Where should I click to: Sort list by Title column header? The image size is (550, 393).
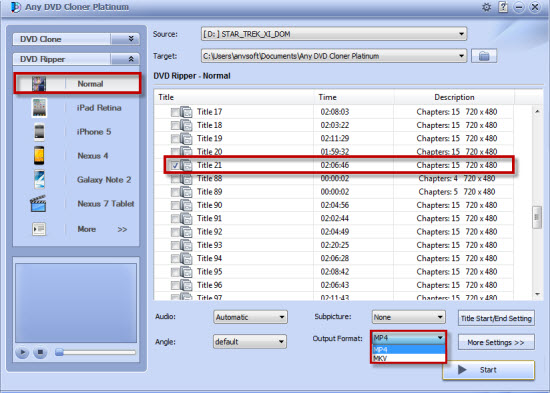(234, 97)
